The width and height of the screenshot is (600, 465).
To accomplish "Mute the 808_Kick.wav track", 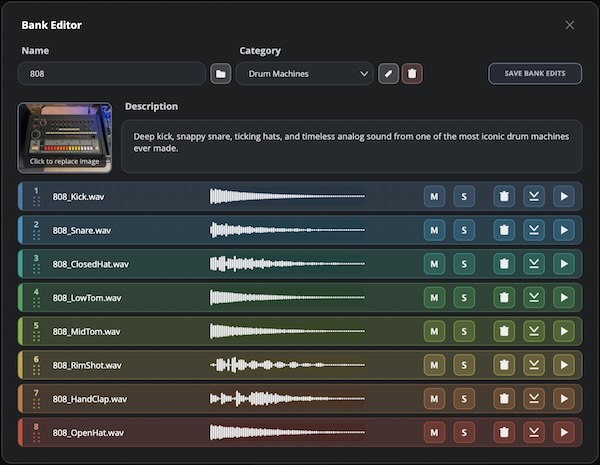I will 434,196.
